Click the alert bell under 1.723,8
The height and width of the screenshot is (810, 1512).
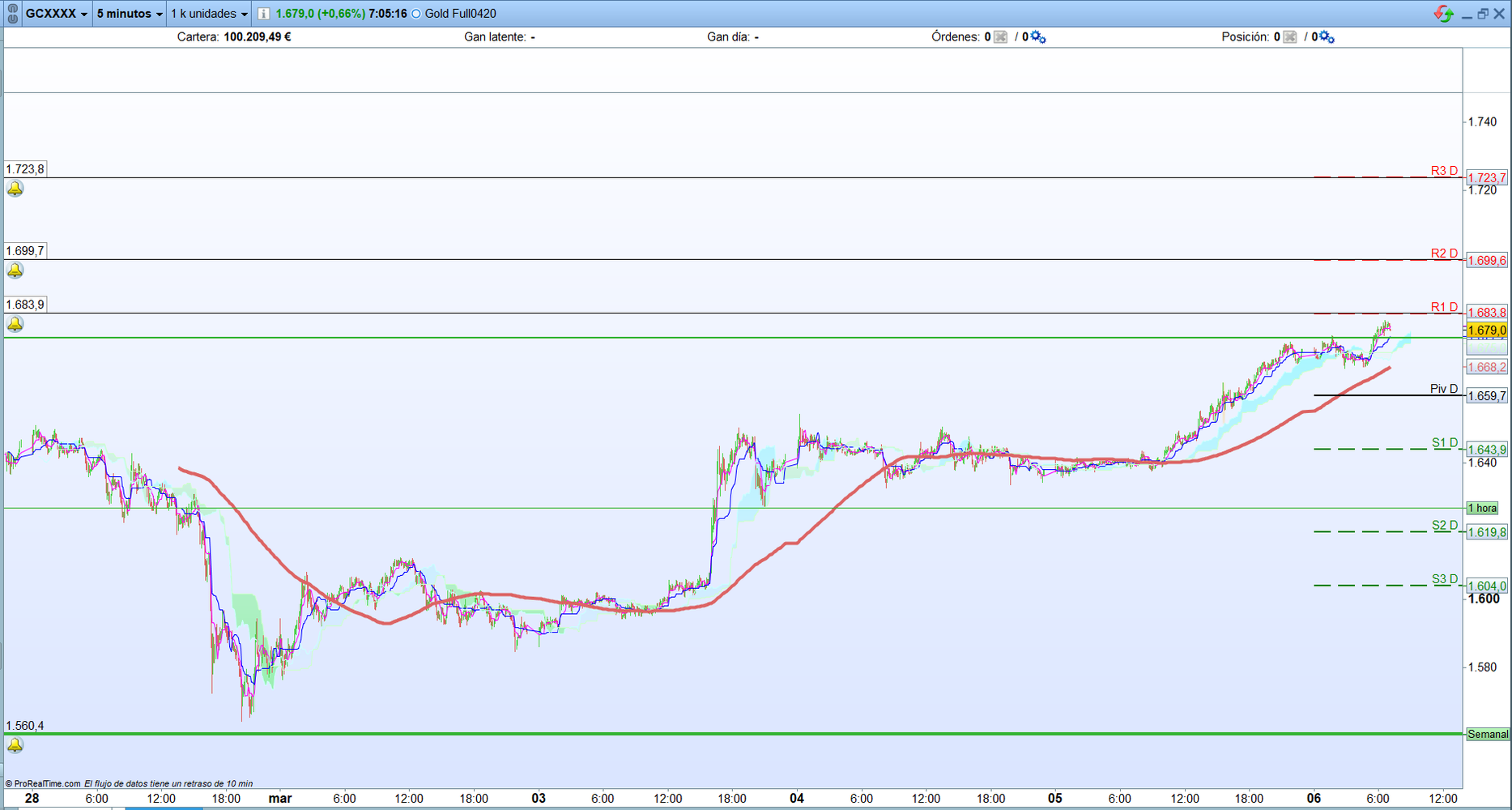coord(15,189)
